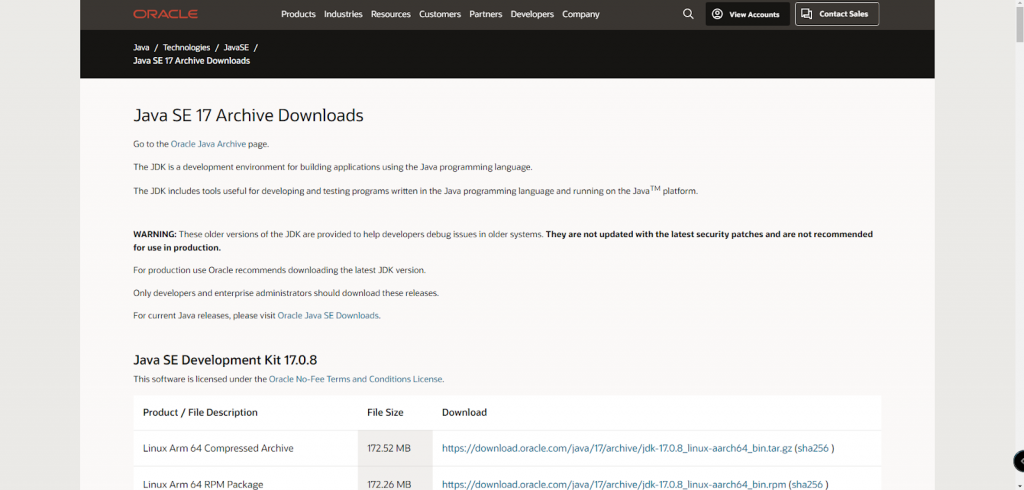Click the dark floating widget at right edge
The image size is (1024, 490).
pos(1018,461)
